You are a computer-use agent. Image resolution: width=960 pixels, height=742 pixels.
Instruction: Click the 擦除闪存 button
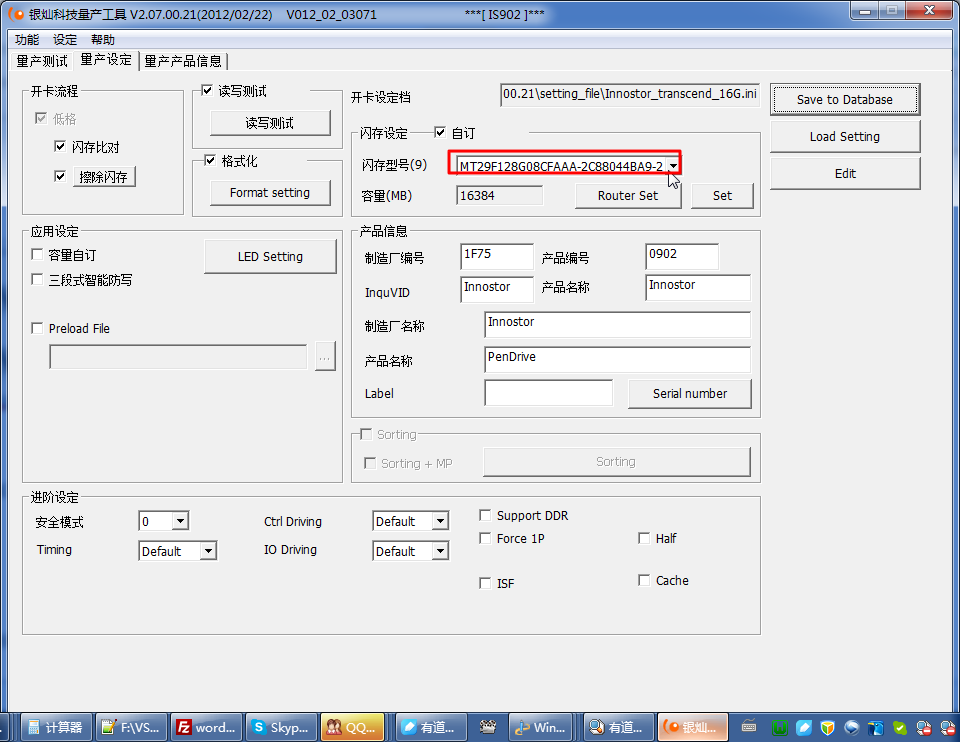point(104,177)
